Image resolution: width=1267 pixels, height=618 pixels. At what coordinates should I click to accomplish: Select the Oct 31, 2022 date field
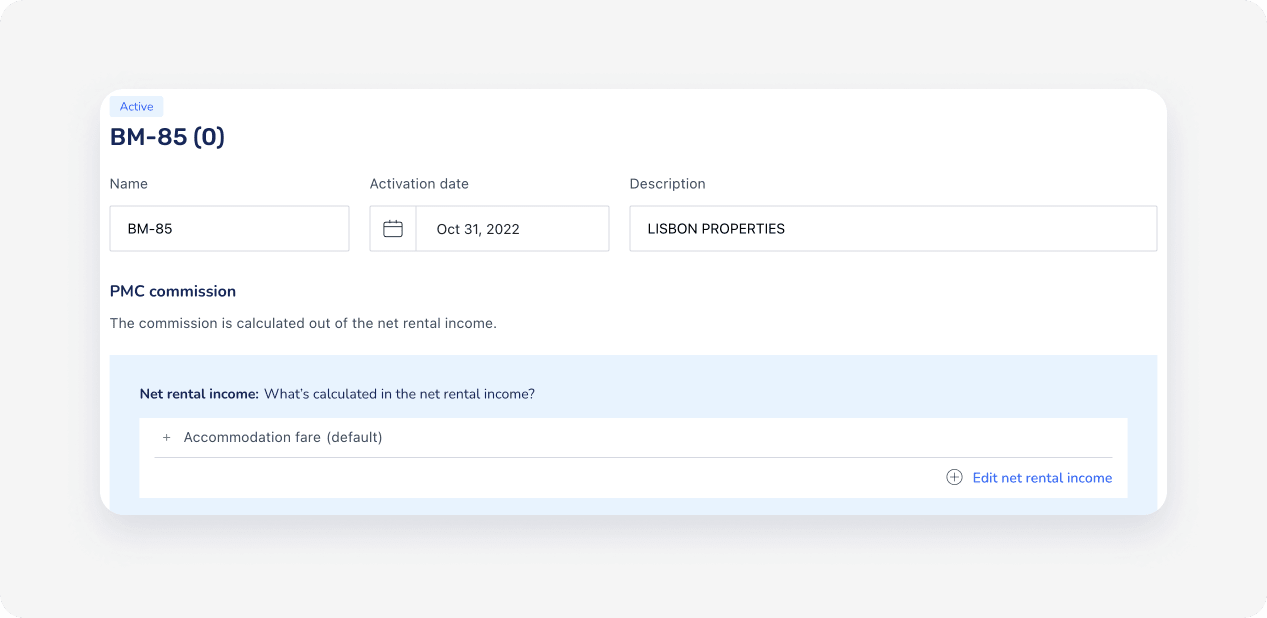511,229
